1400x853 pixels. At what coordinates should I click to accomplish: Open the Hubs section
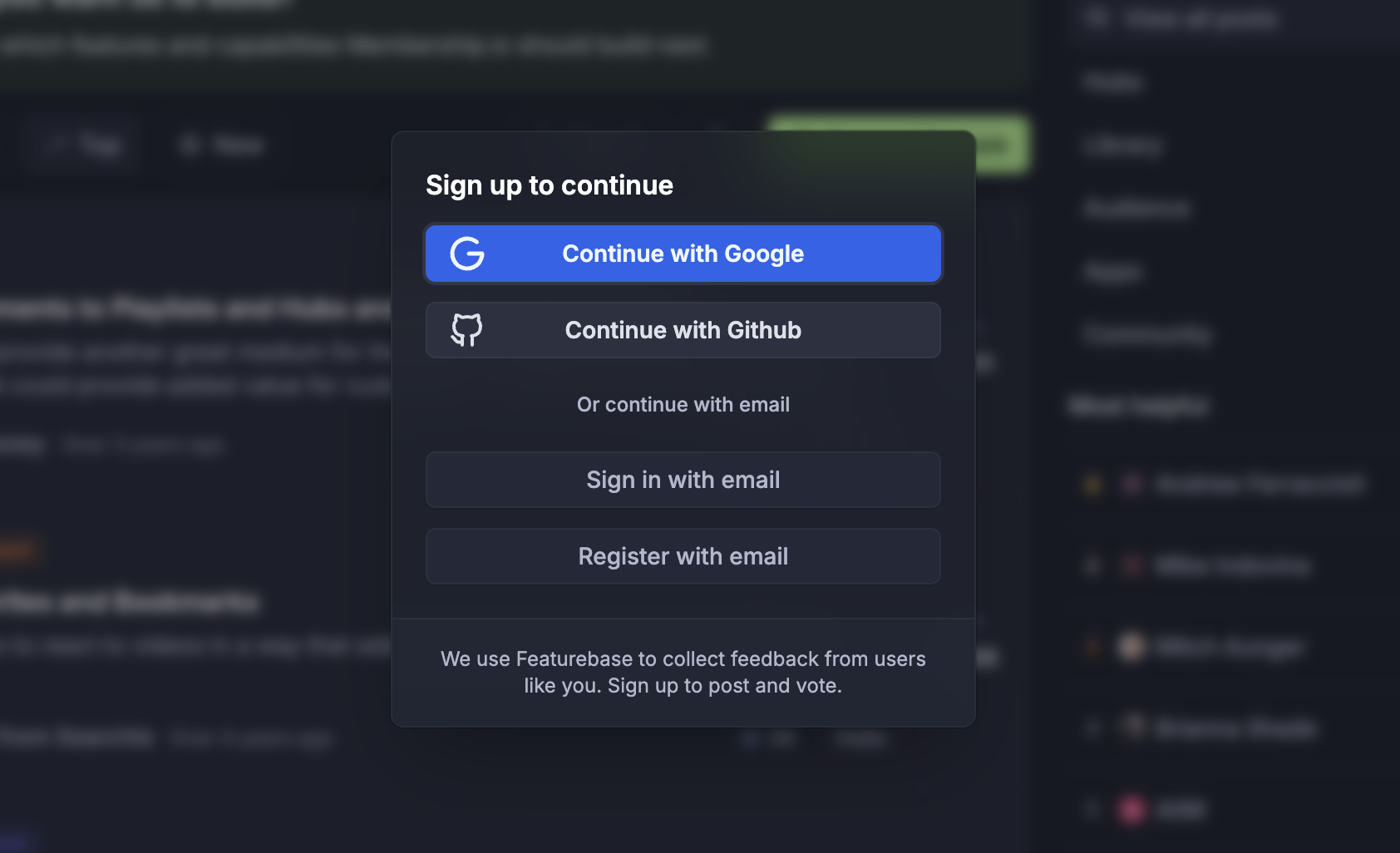pyautogui.click(x=1112, y=81)
